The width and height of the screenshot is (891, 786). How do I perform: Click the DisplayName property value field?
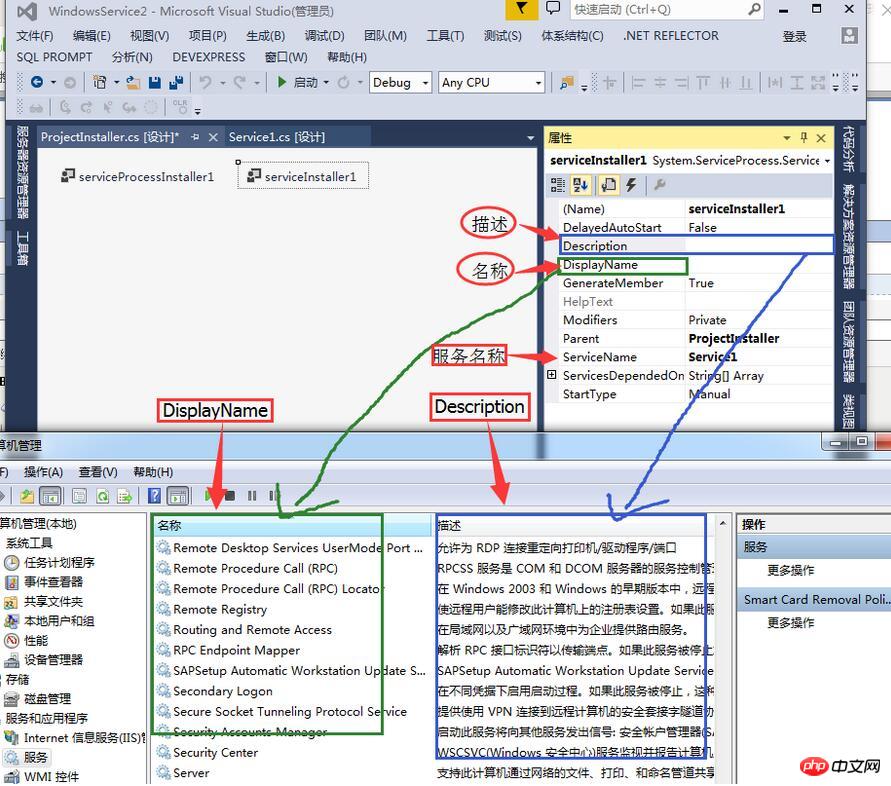(x=759, y=265)
